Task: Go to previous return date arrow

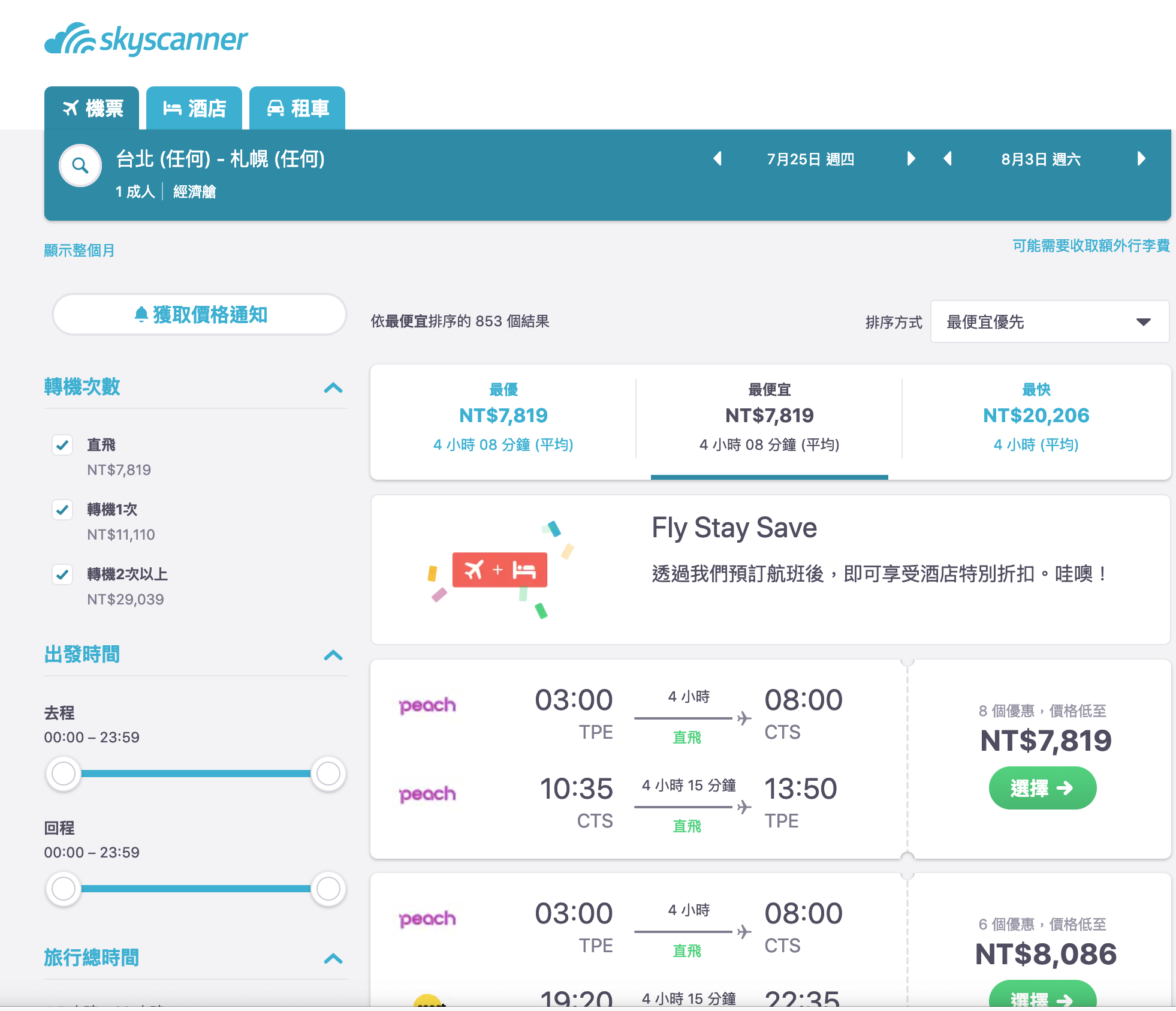Action: (948, 159)
